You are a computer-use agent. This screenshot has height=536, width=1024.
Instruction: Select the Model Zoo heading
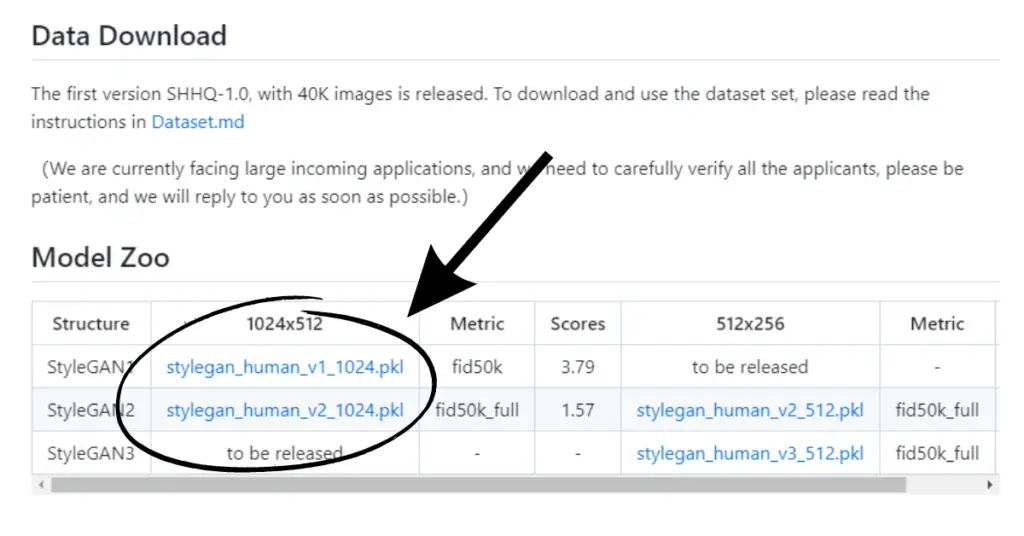(101, 257)
